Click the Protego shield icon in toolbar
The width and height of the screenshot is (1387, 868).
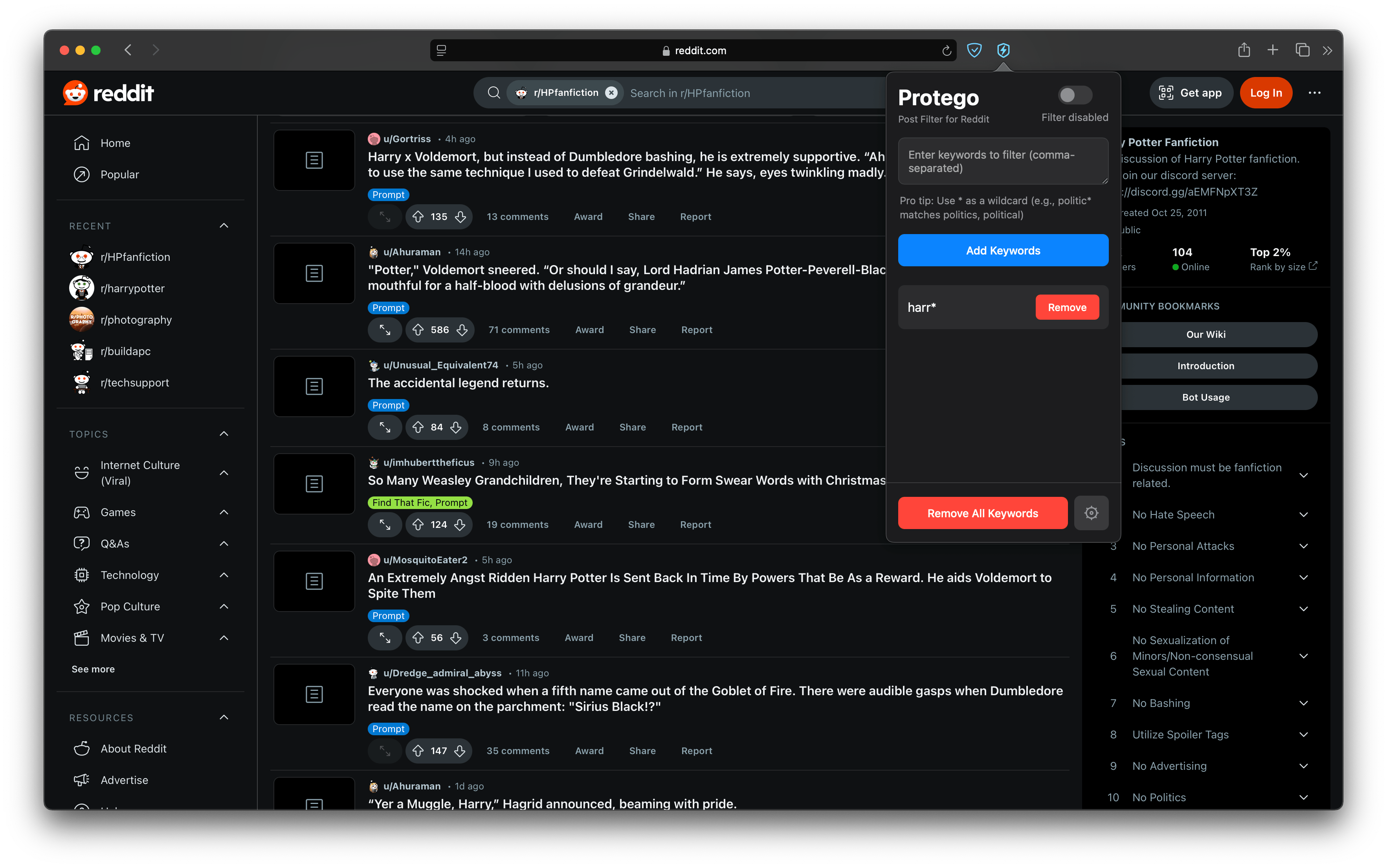click(x=1003, y=50)
